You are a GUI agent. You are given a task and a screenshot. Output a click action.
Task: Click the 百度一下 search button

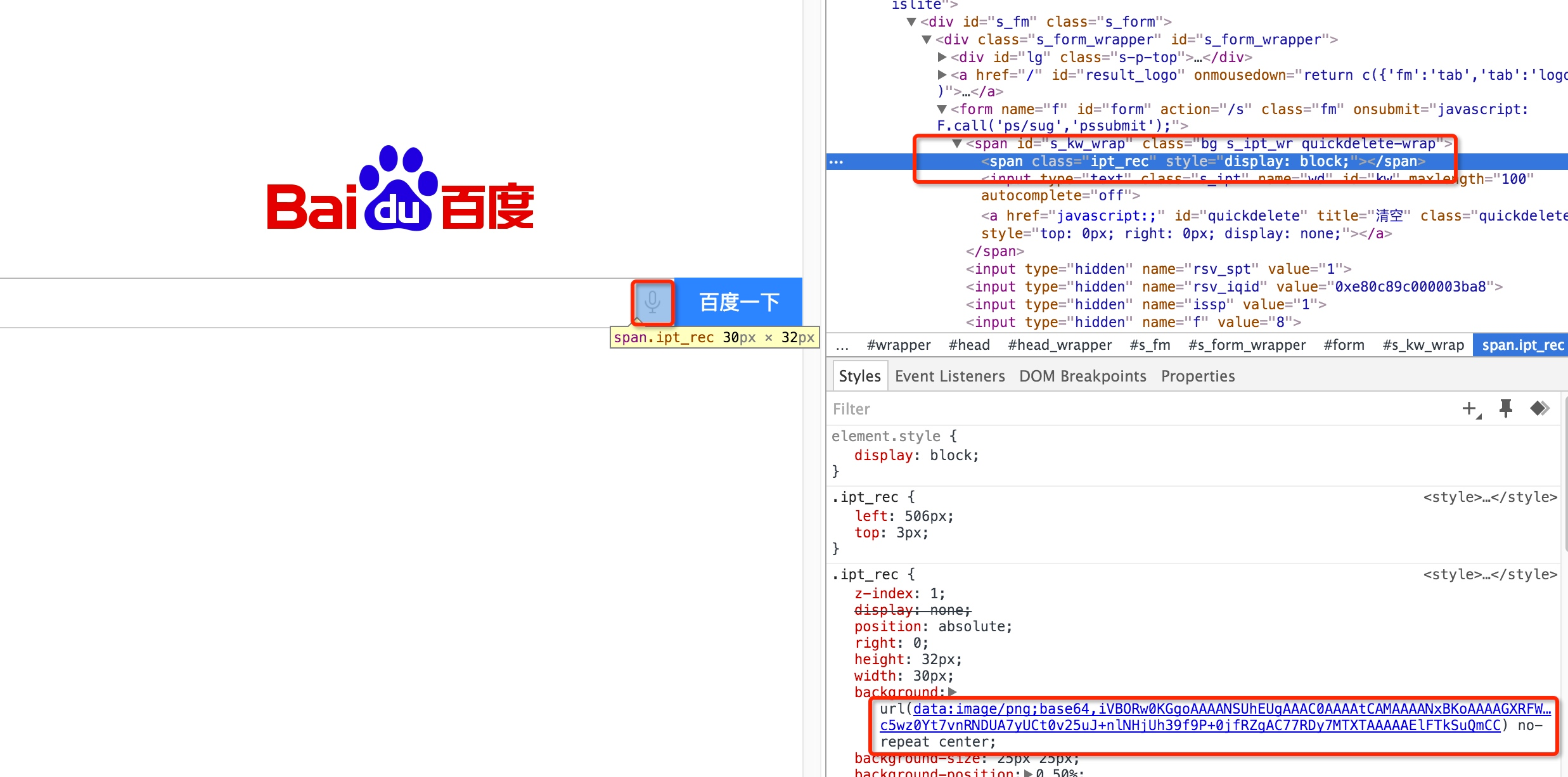click(x=739, y=302)
